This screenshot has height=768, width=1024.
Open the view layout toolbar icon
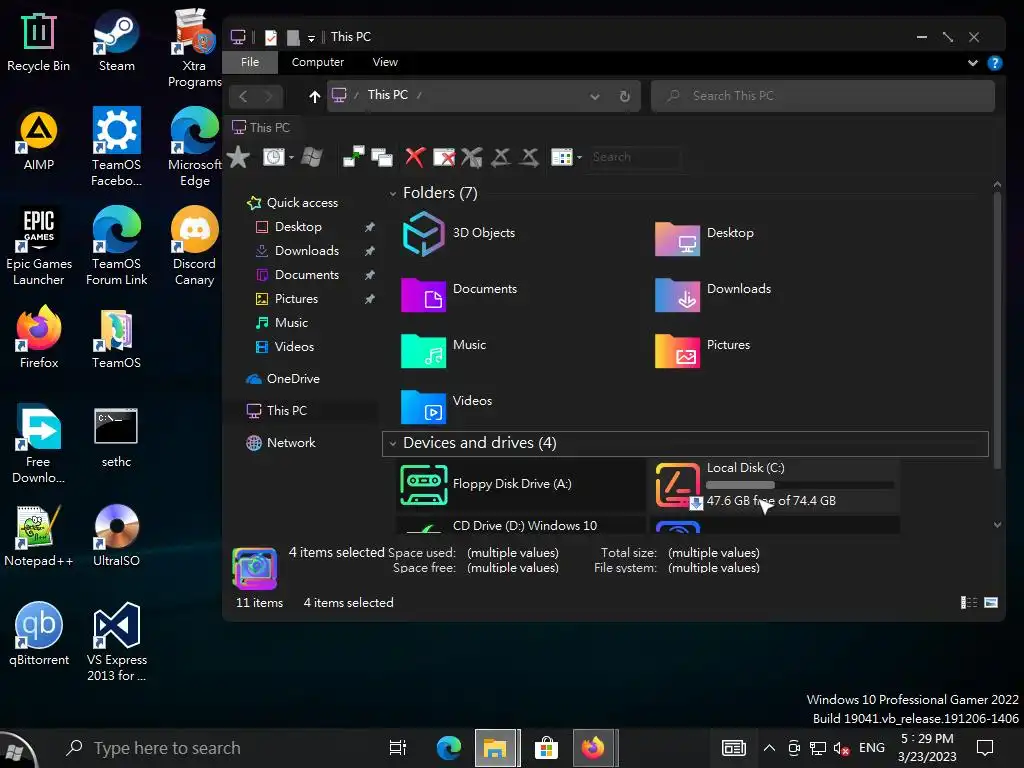(562, 157)
